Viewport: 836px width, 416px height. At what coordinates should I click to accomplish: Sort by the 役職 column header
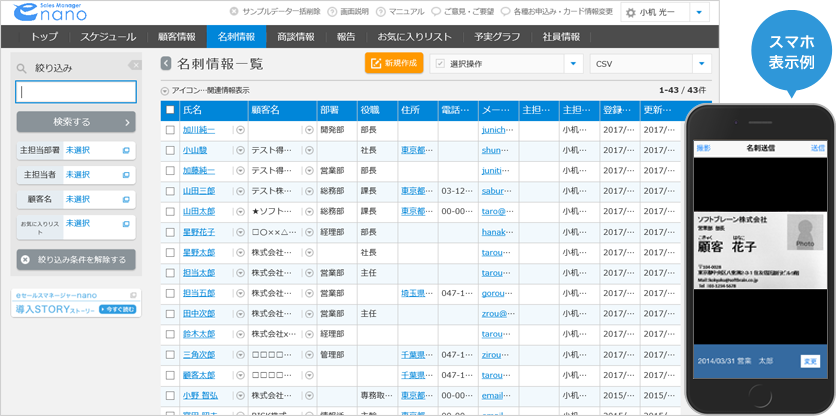tap(377, 110)
